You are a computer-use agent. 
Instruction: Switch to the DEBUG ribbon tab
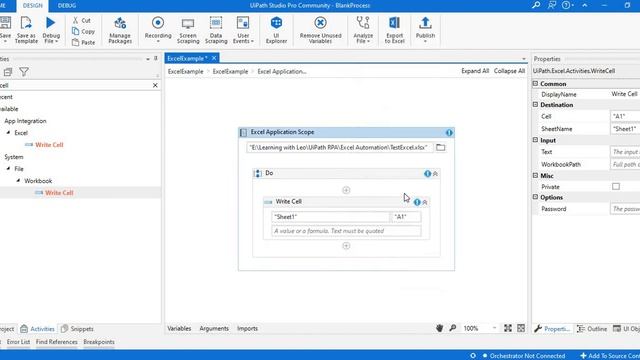click(x=67, y=6)
